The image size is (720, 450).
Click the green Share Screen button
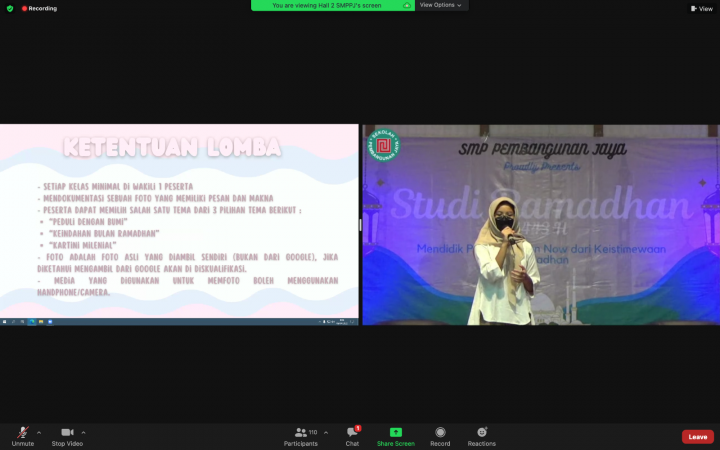(x=395, y=437)
